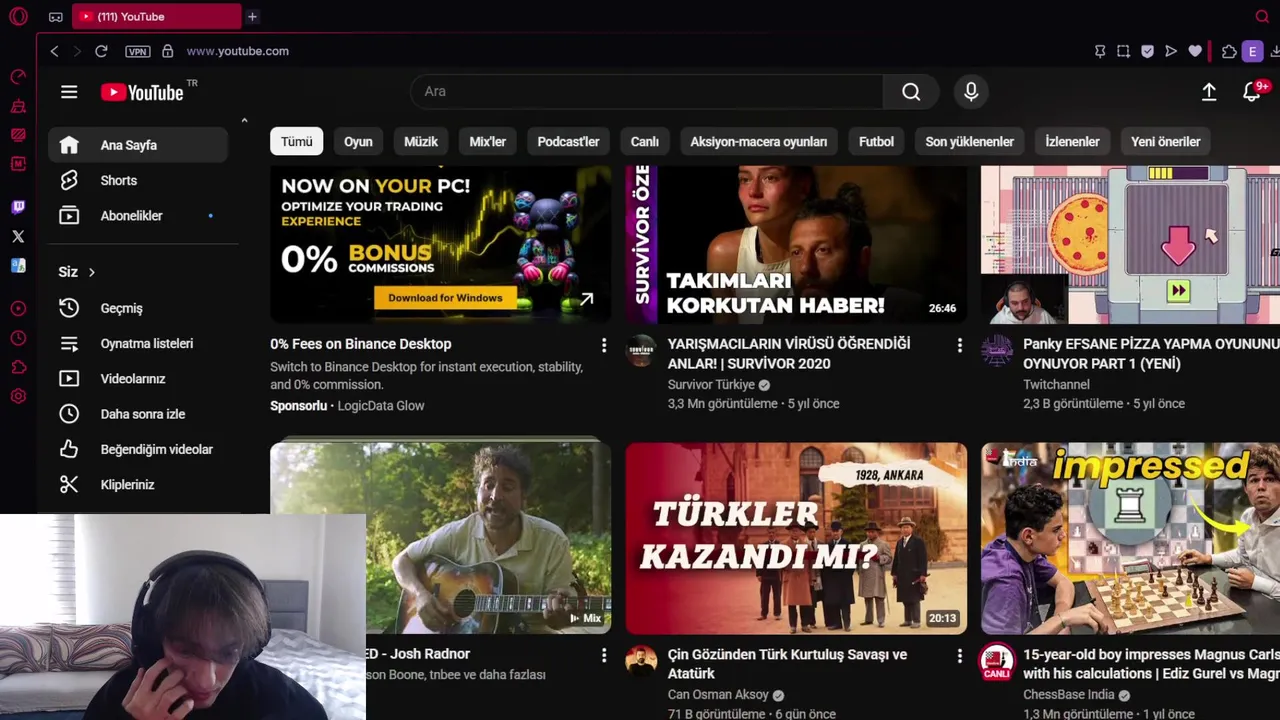Open YouTube notifications bell
The width and height of the screenshot is (1280, 720).
(1251, 92)
